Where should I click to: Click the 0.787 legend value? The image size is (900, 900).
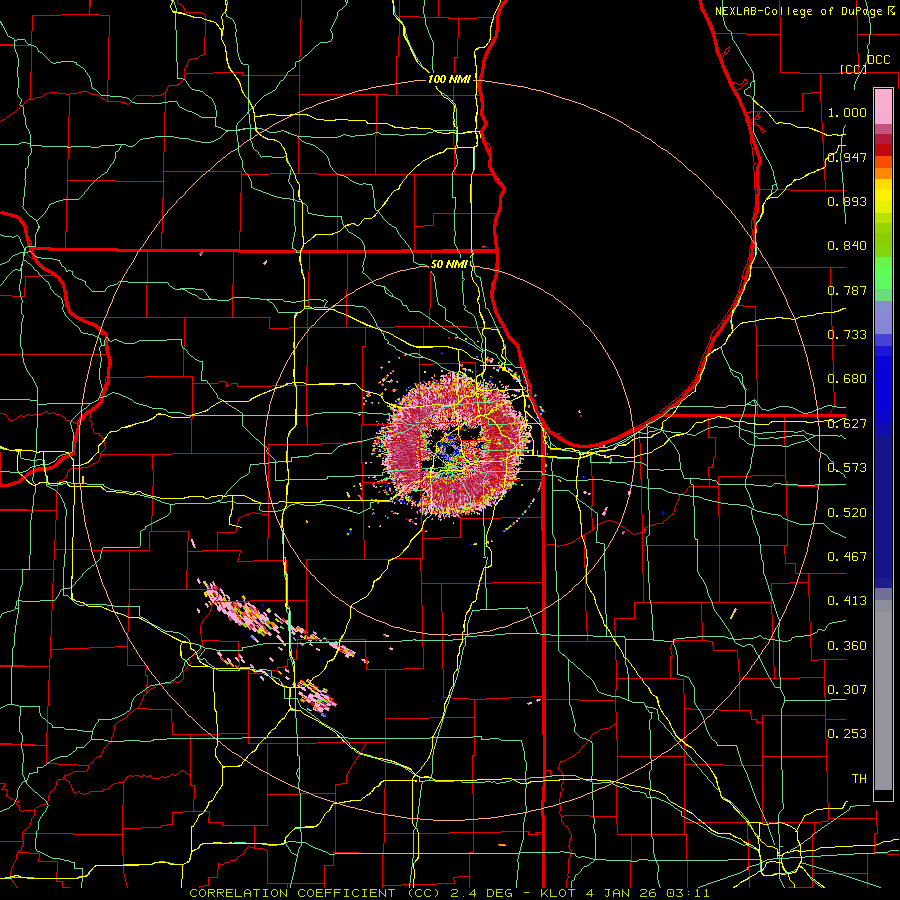[x=847, y=290]
